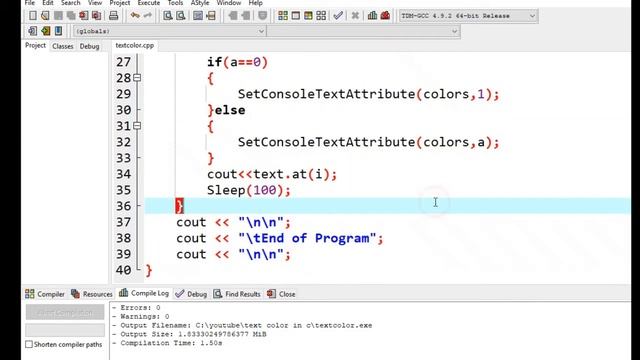This screenshot has height=360, width=640.
Task: Click the Print toolbar icon
Action: click(x=113, y=16)
